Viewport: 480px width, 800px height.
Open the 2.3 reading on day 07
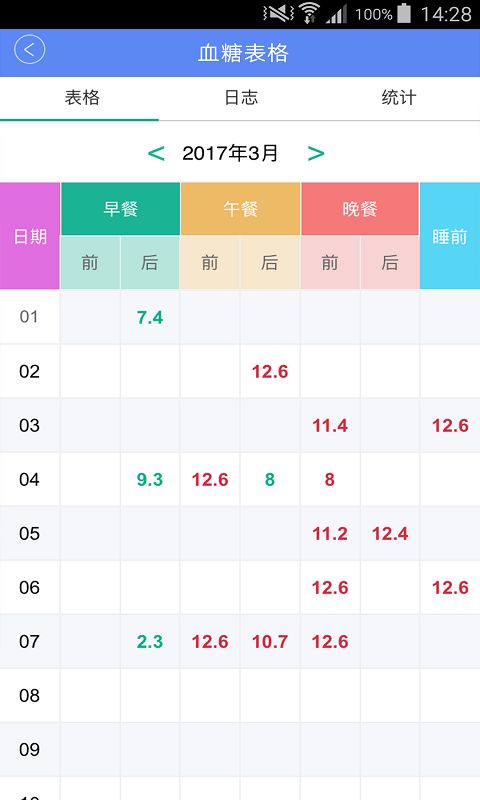coord(150,641)
